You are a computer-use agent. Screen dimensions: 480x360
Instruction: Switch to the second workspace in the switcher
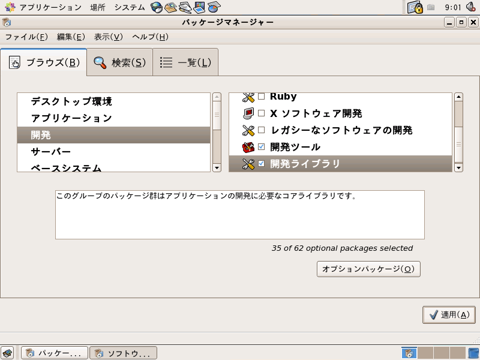[425, 353]
